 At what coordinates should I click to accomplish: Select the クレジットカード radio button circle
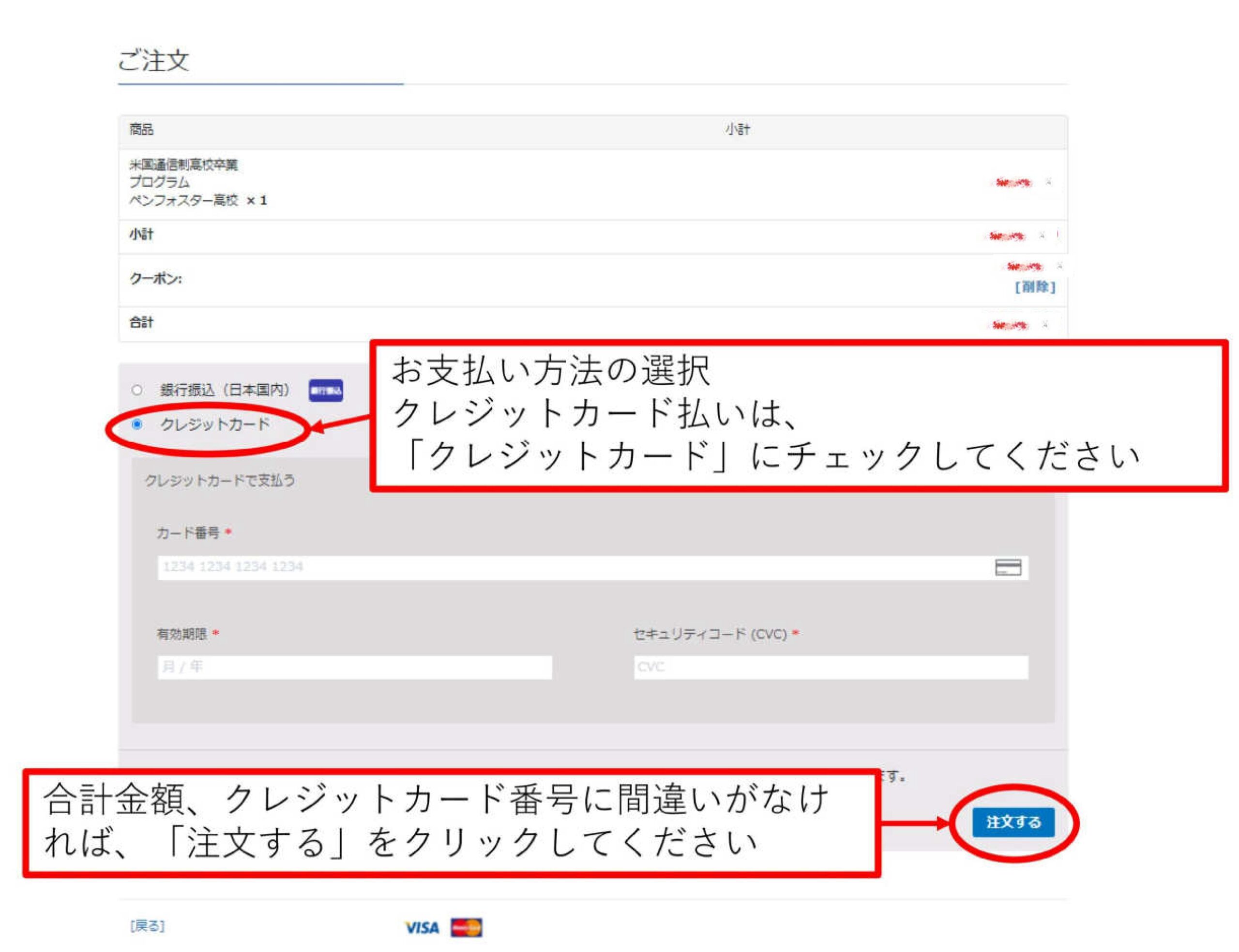tap(136, 424)
